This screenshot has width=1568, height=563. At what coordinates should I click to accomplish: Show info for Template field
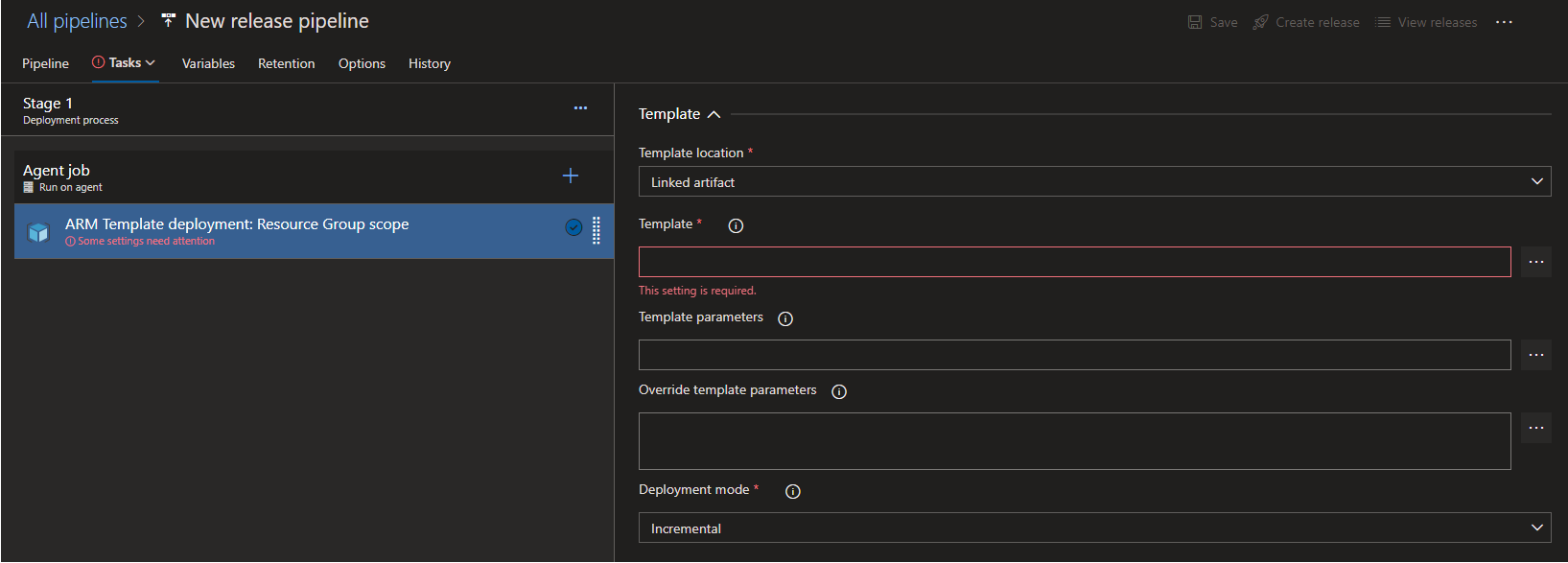tap(736, 225)
